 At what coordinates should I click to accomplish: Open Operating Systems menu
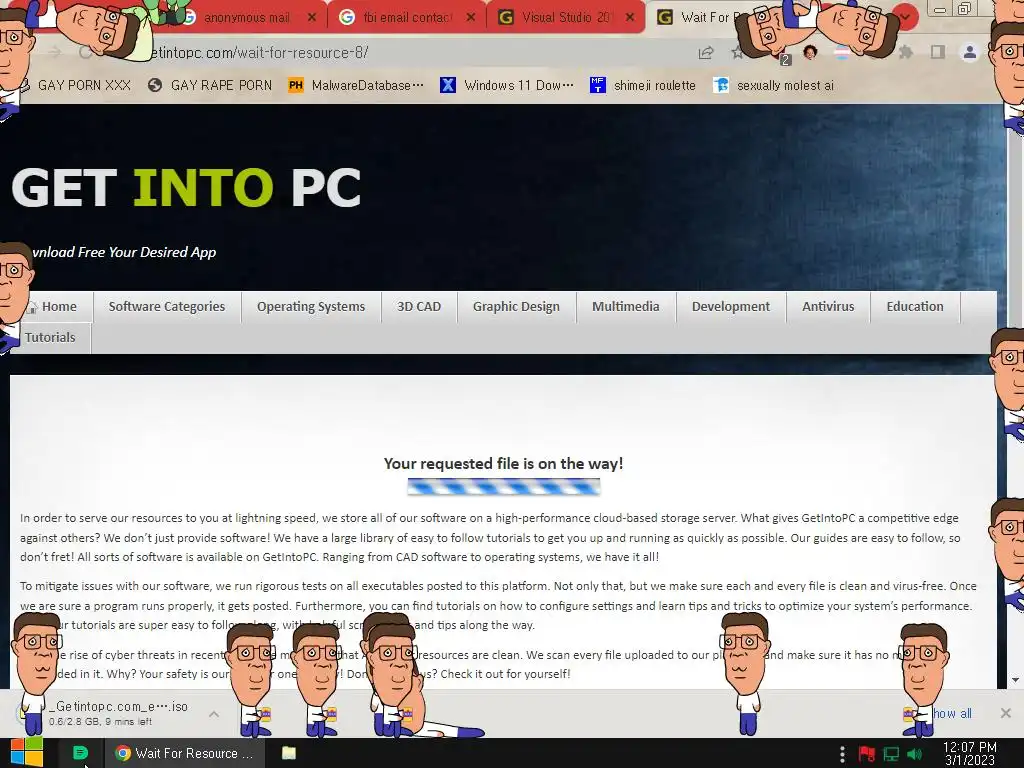311,306
